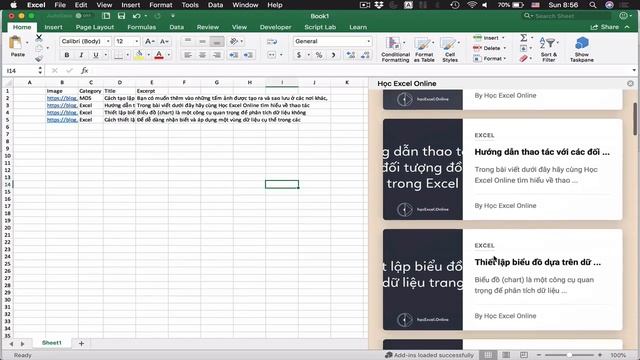Open the font size 12 box

point(127,41)
